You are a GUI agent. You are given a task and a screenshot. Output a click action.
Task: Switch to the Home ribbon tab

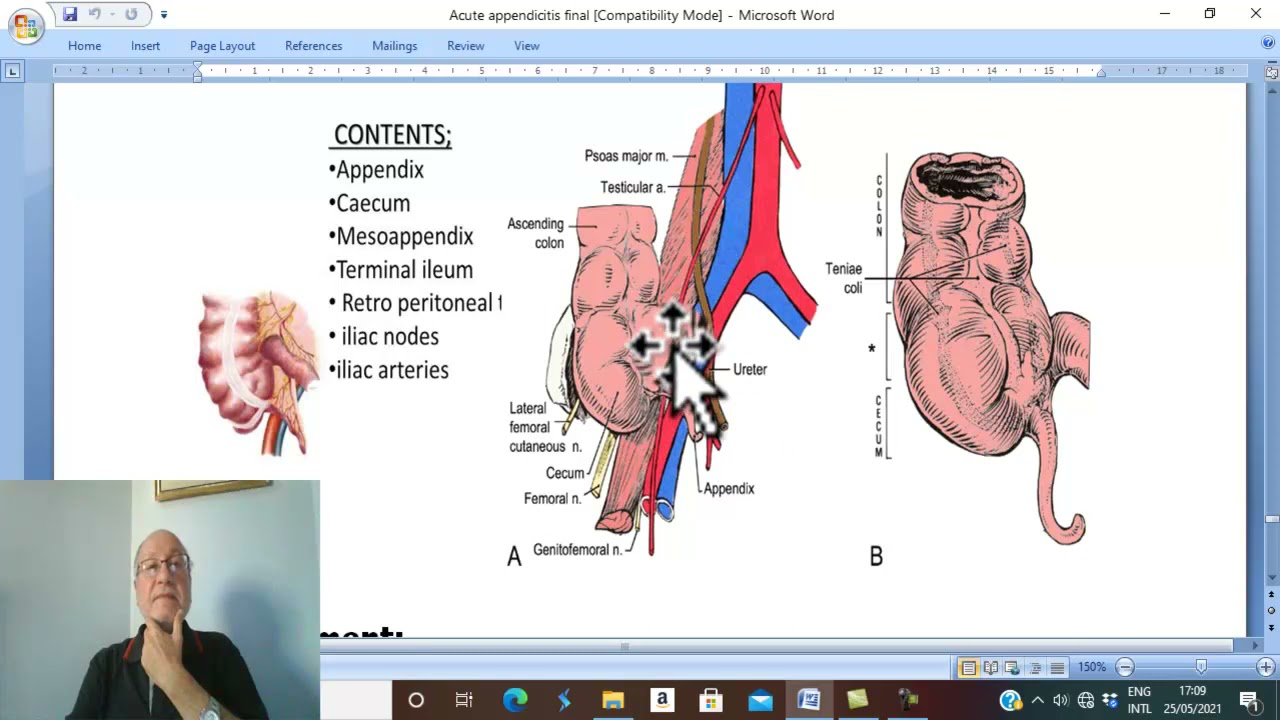point(84,46)
